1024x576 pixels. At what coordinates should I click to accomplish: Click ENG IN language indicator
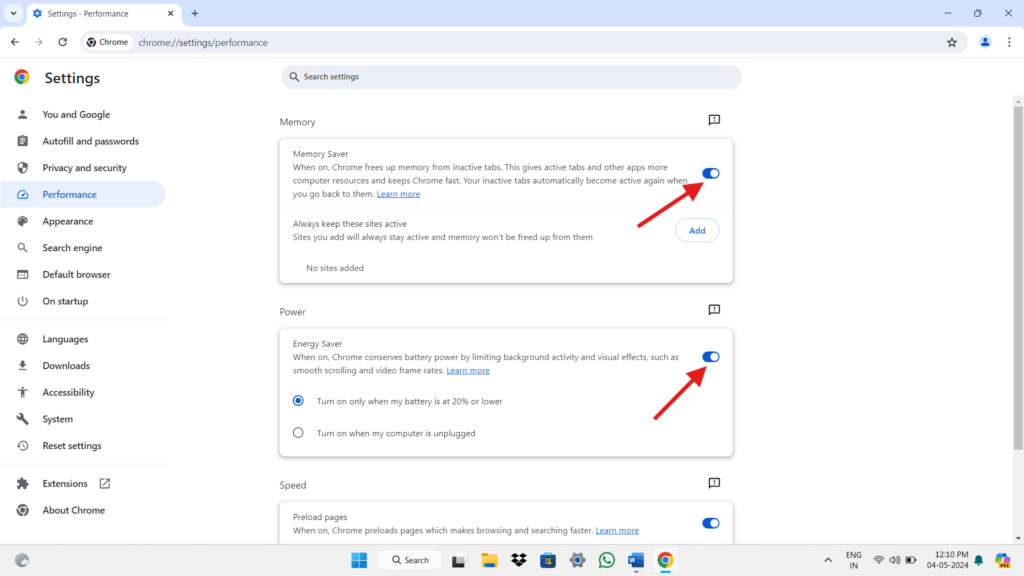(x=854, y=560)
